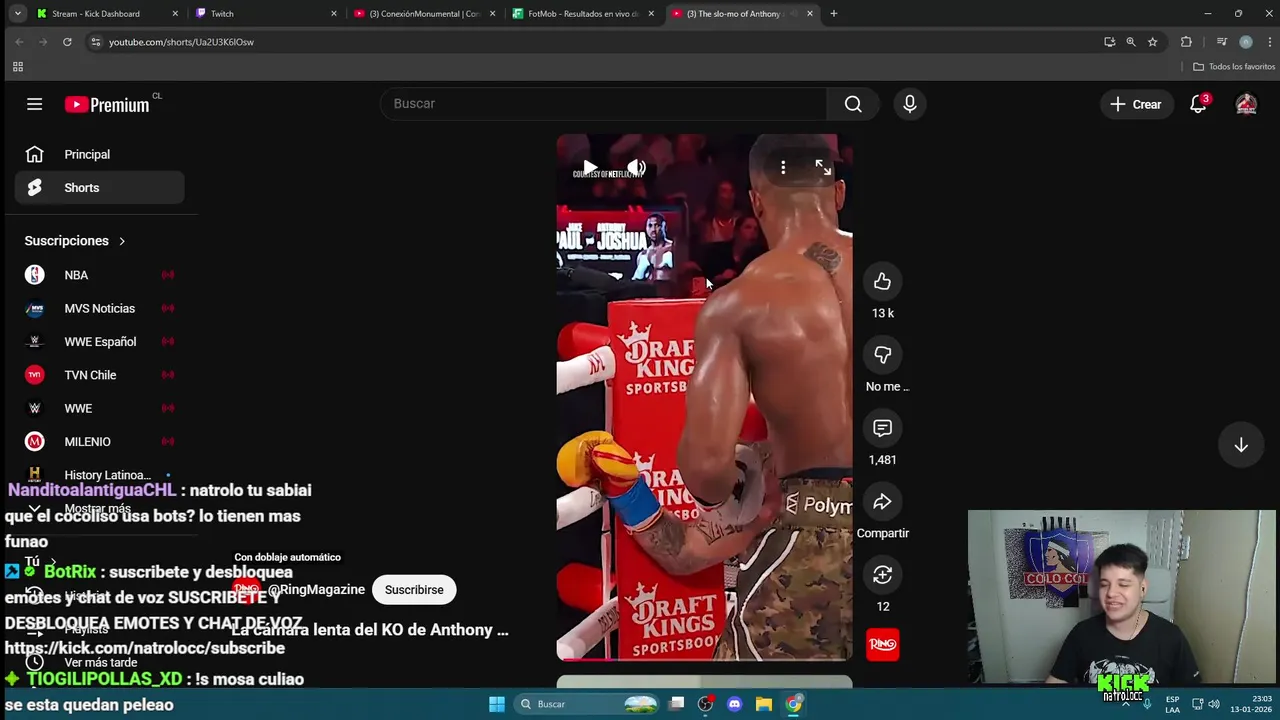Open Chrome's three-dot menu

click(1270, 42)
